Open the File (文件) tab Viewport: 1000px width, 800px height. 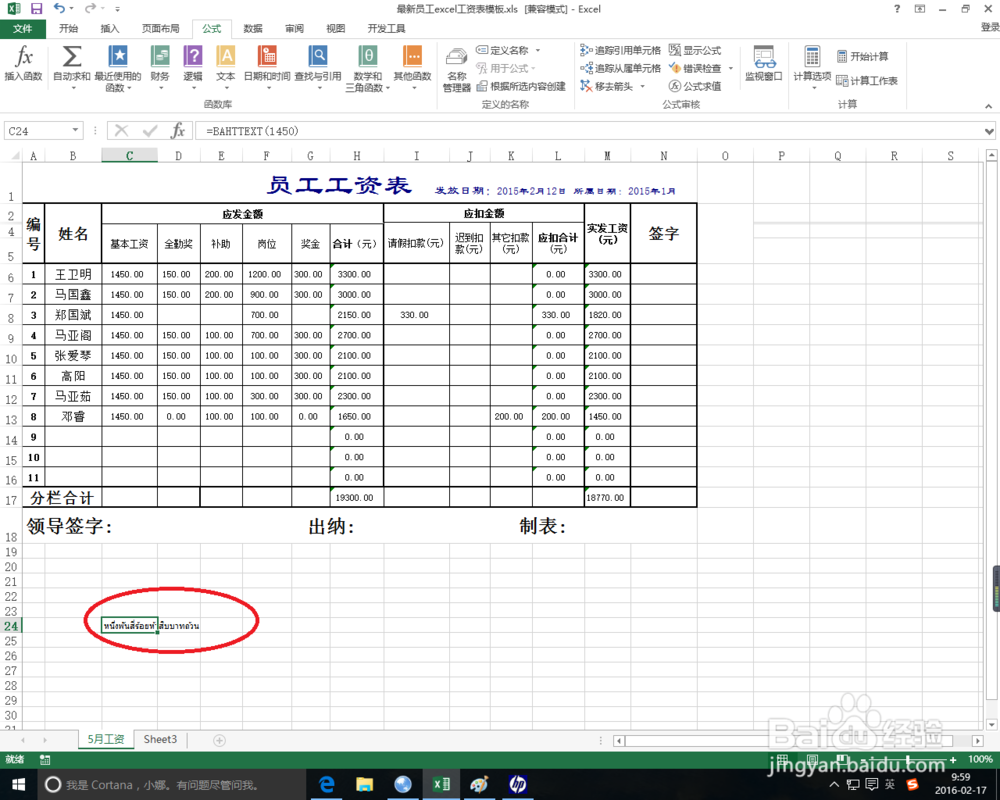click(22, 28)
